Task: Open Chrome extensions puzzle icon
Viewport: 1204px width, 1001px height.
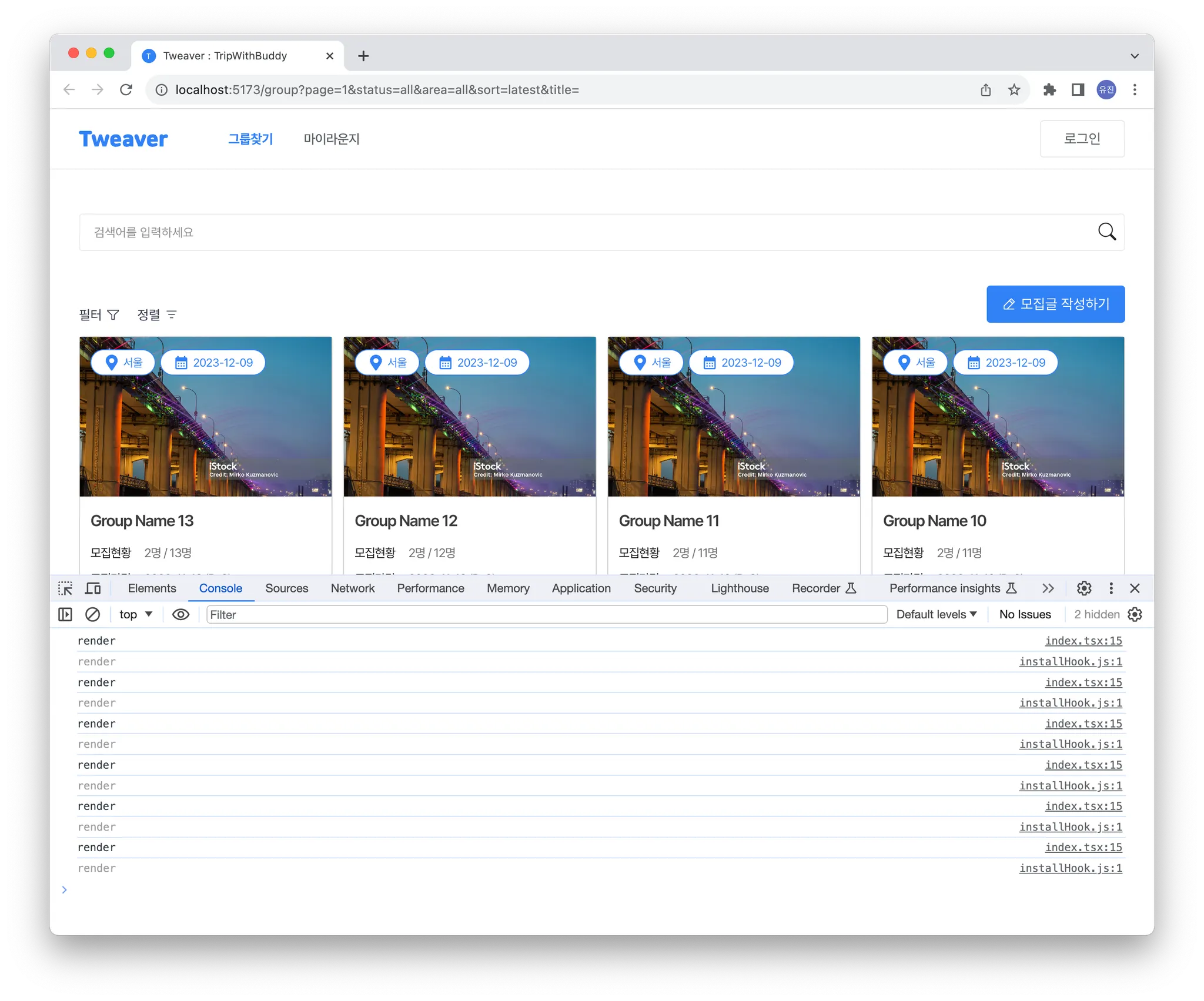Action: point(1049,89)
